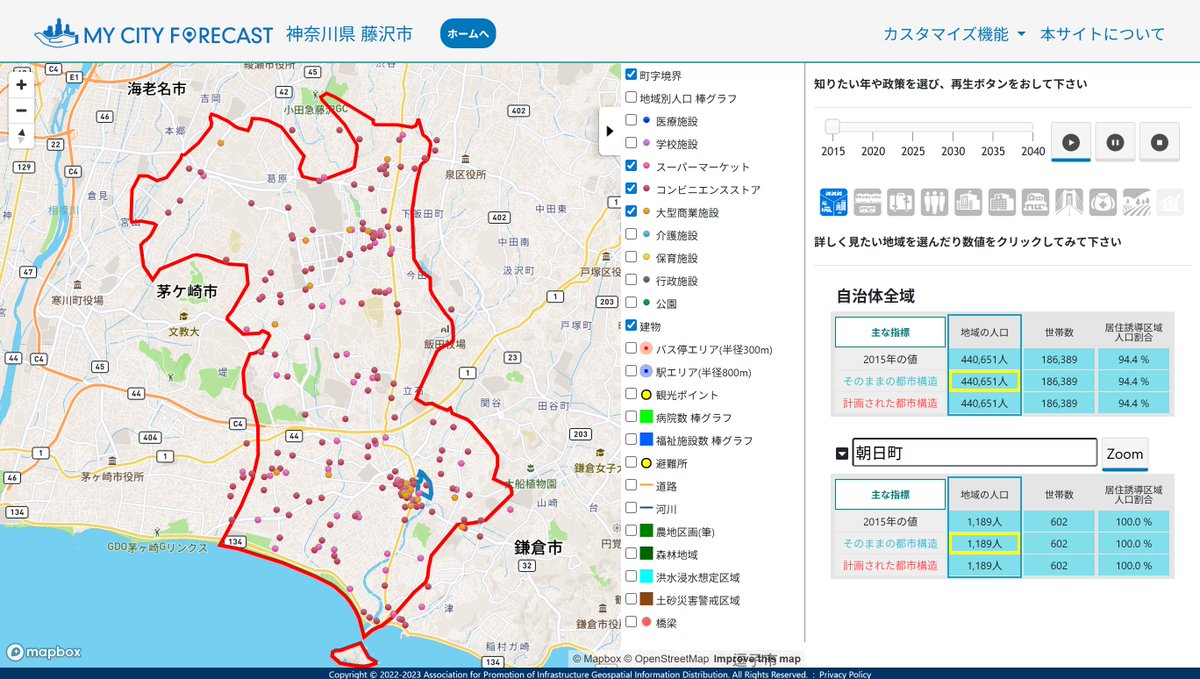Start the forecast playback with play button

(1070, 142)
